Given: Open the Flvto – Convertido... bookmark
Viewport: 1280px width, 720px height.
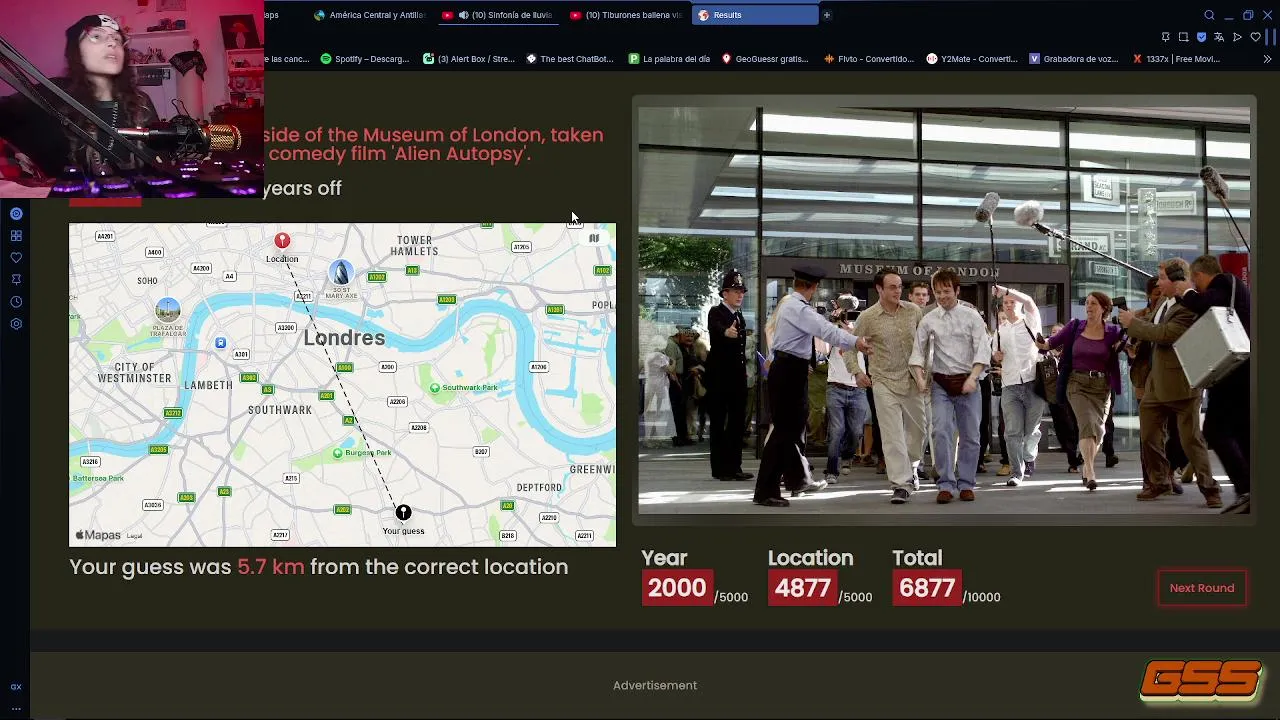Looking at the screenshot, I should click(x=868, y=59).
